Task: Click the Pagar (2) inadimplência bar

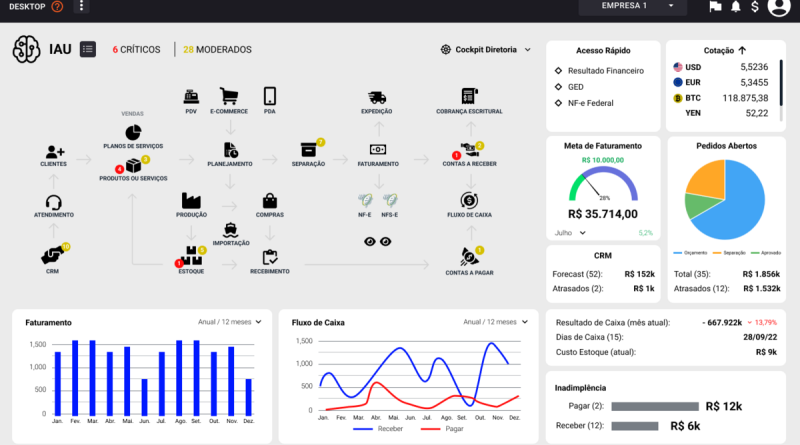Action: click(x=655, y=407)
